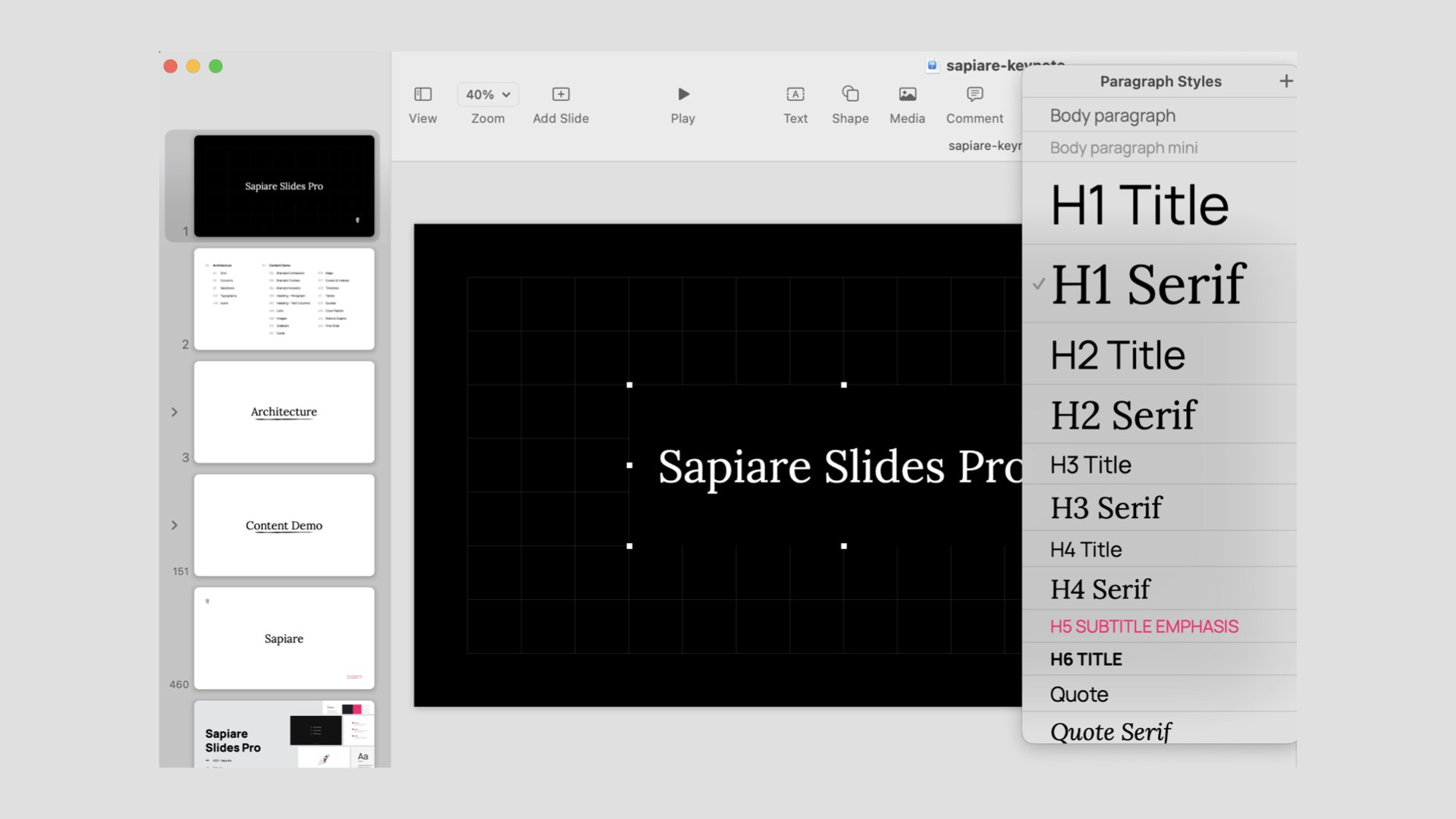Select the Content Demo slide thumbnail
The image size is (1456, 819).
(284, 525)
